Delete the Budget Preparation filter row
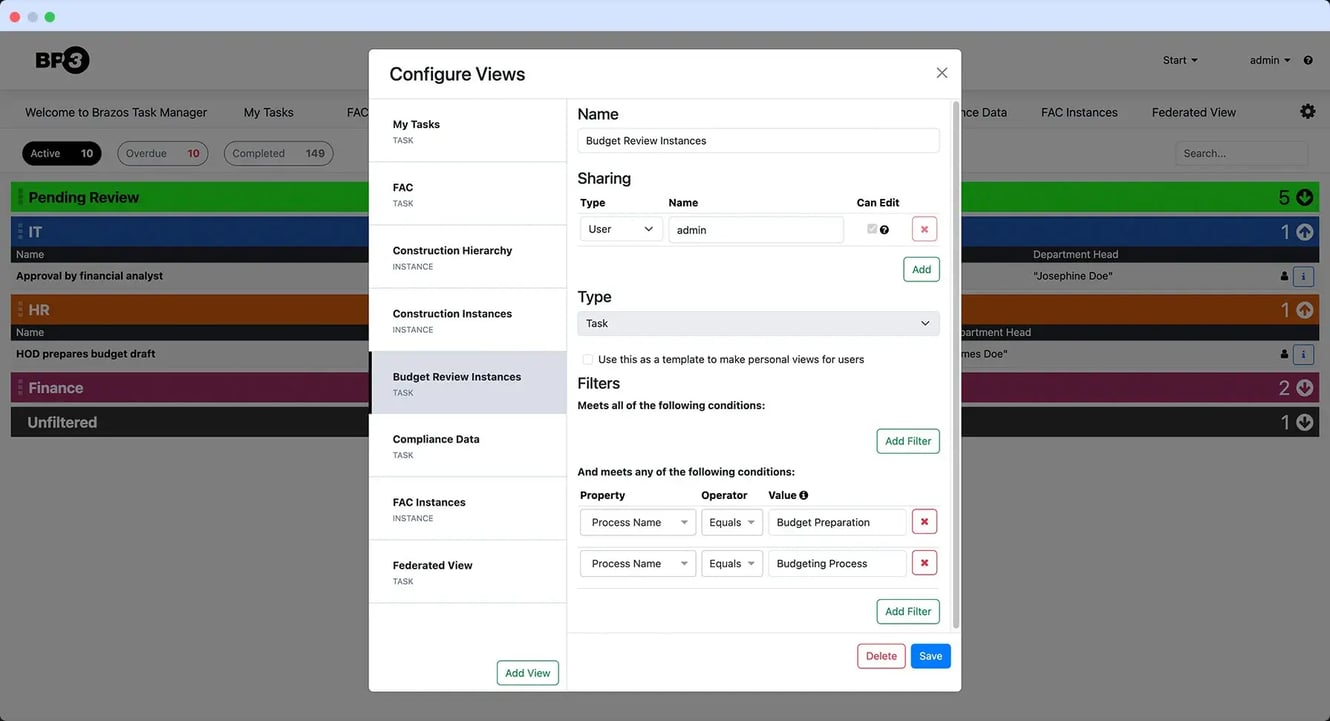 coord(924,522)
